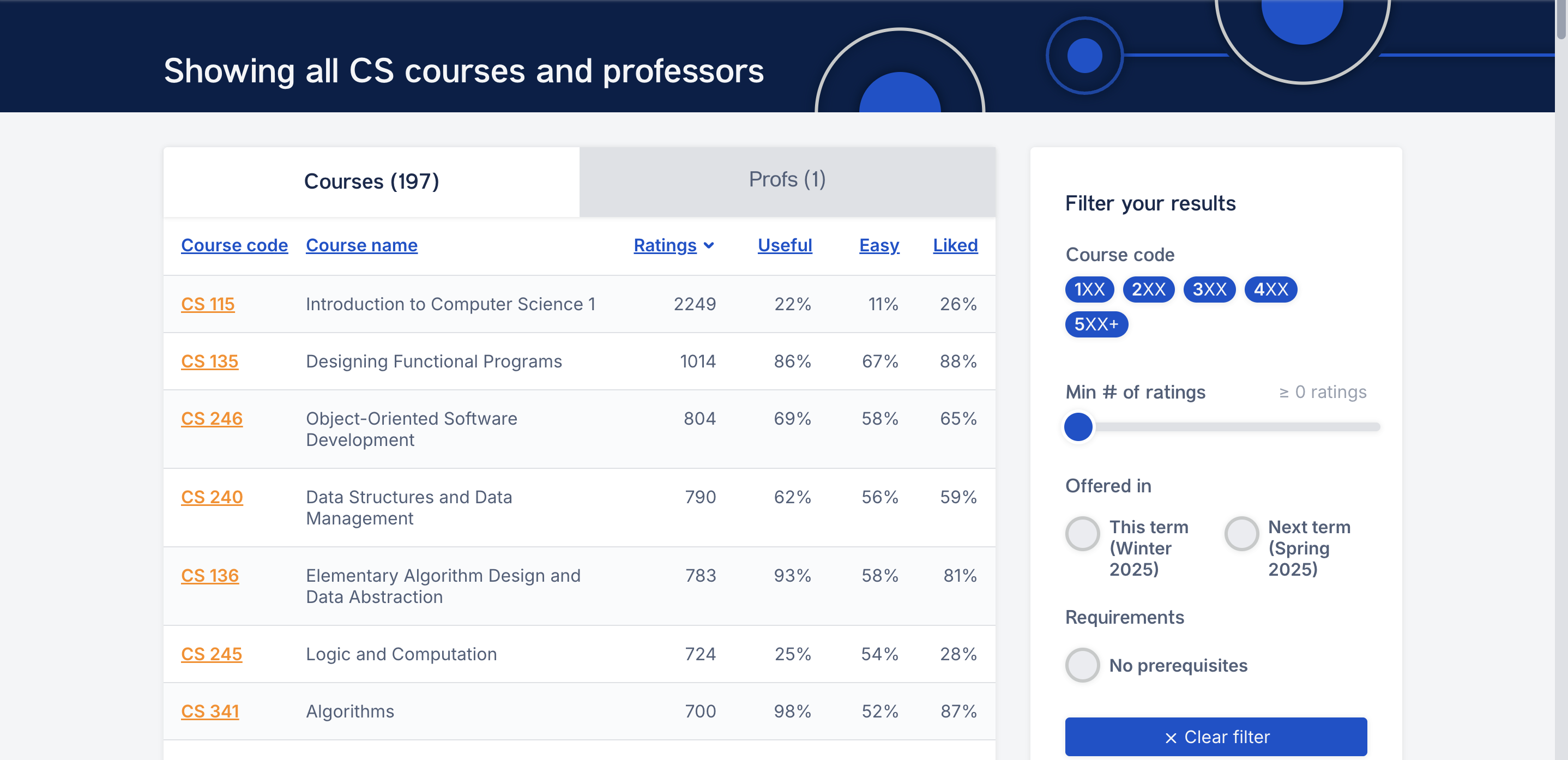Image resolution: width=1568 pixels, height=760 pixels.
Task: Select This term (Winter 2025) radio
Action: click(1082, 534)
